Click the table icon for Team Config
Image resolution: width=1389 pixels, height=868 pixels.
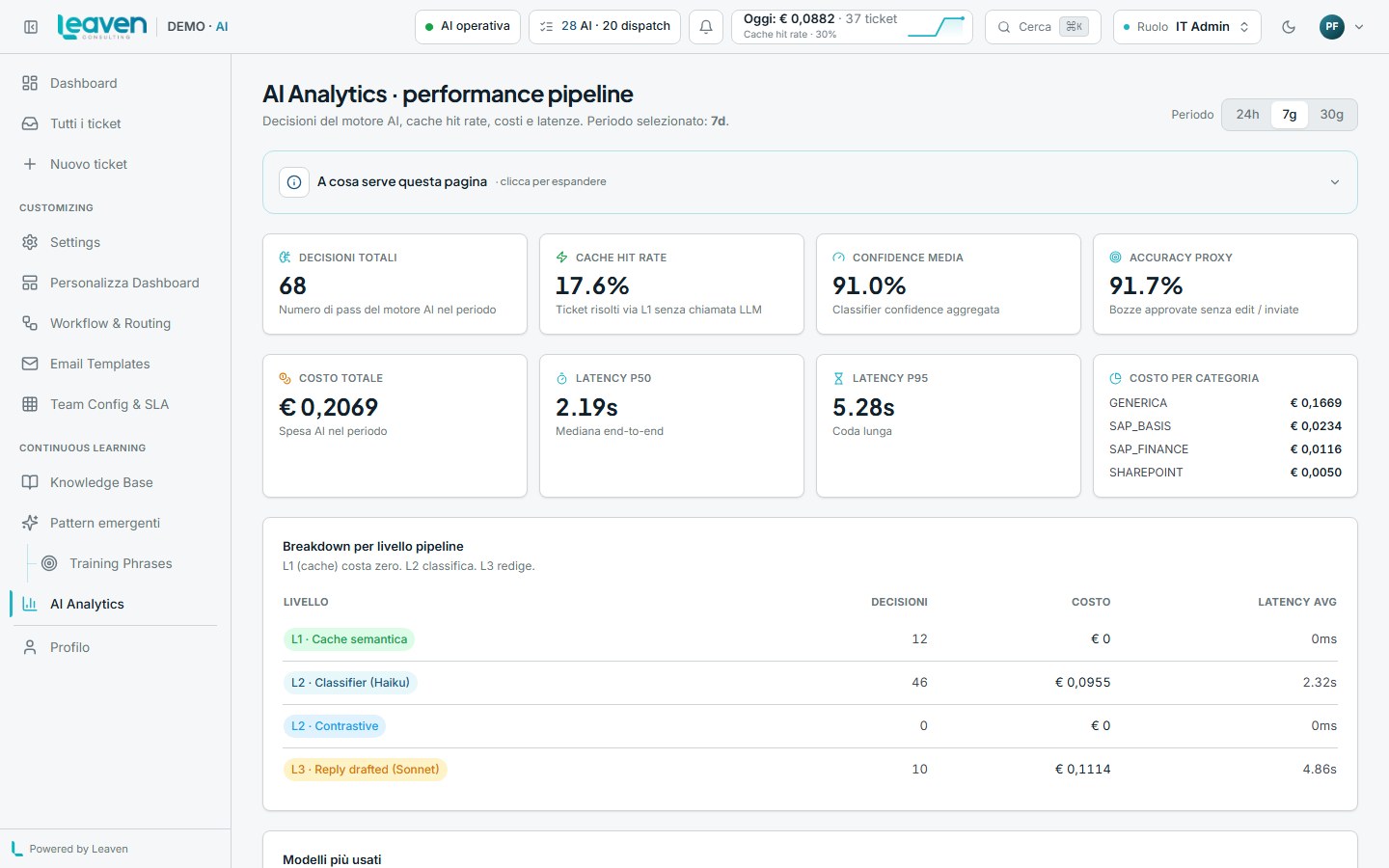tap(30, 404)
